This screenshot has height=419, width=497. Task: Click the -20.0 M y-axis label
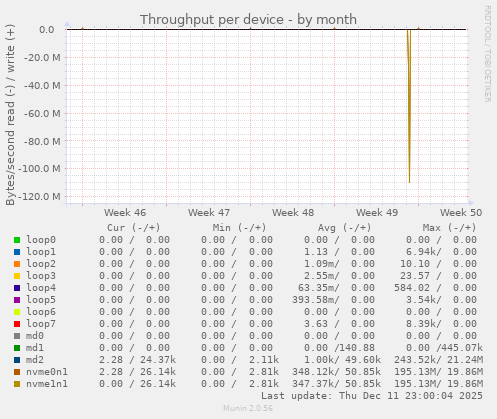click(x=42, y=58)
